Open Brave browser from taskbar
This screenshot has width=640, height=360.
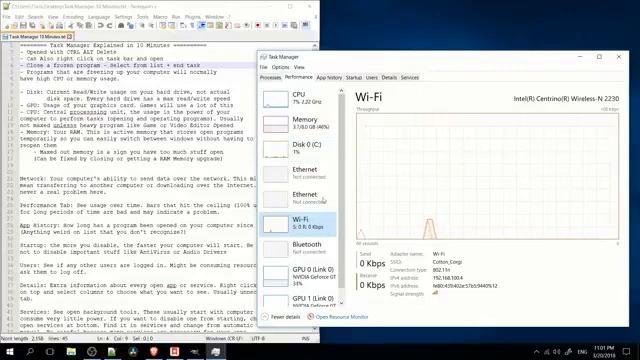[154, 351]
